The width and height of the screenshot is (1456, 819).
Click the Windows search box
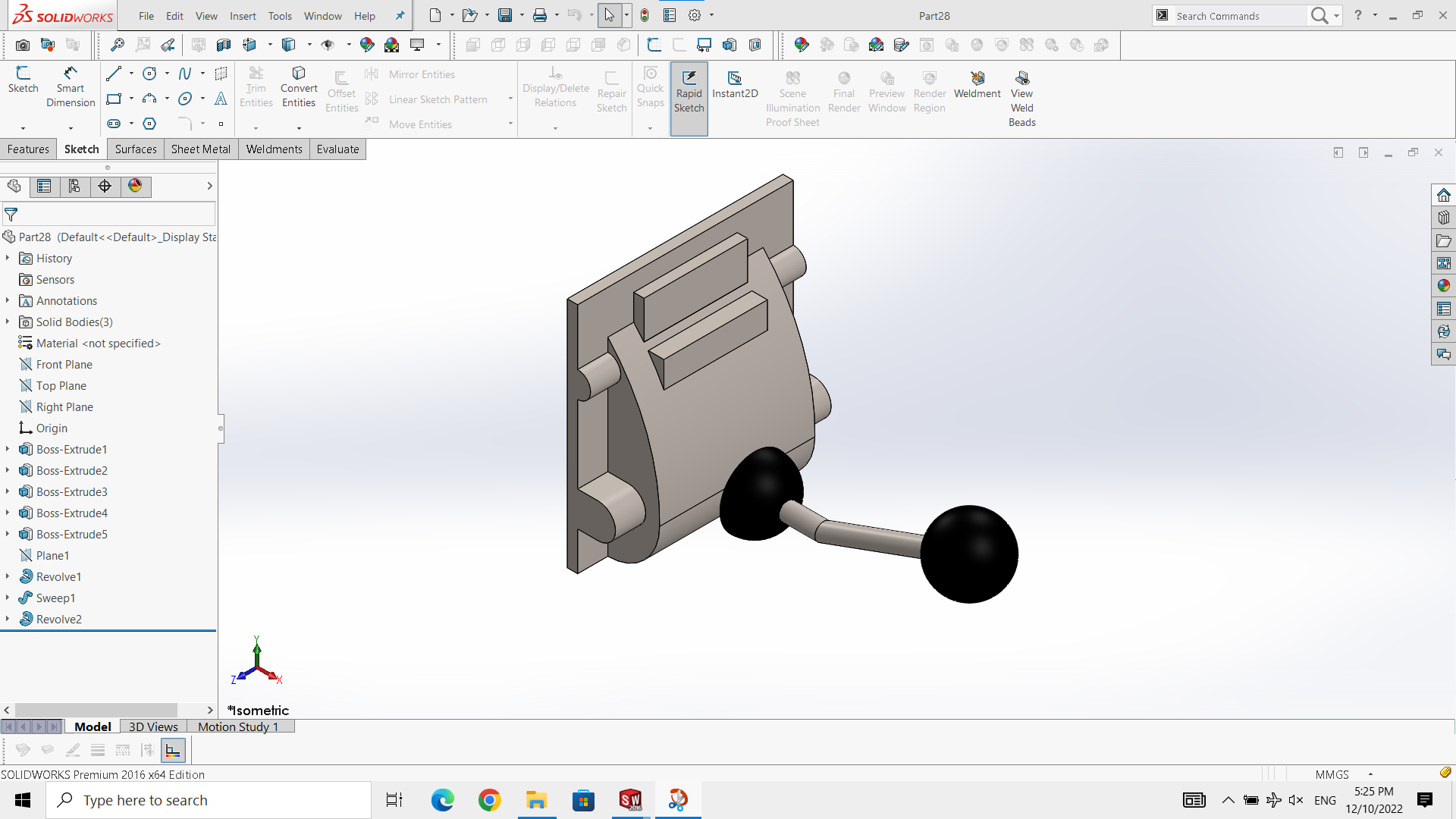[209, 800]
